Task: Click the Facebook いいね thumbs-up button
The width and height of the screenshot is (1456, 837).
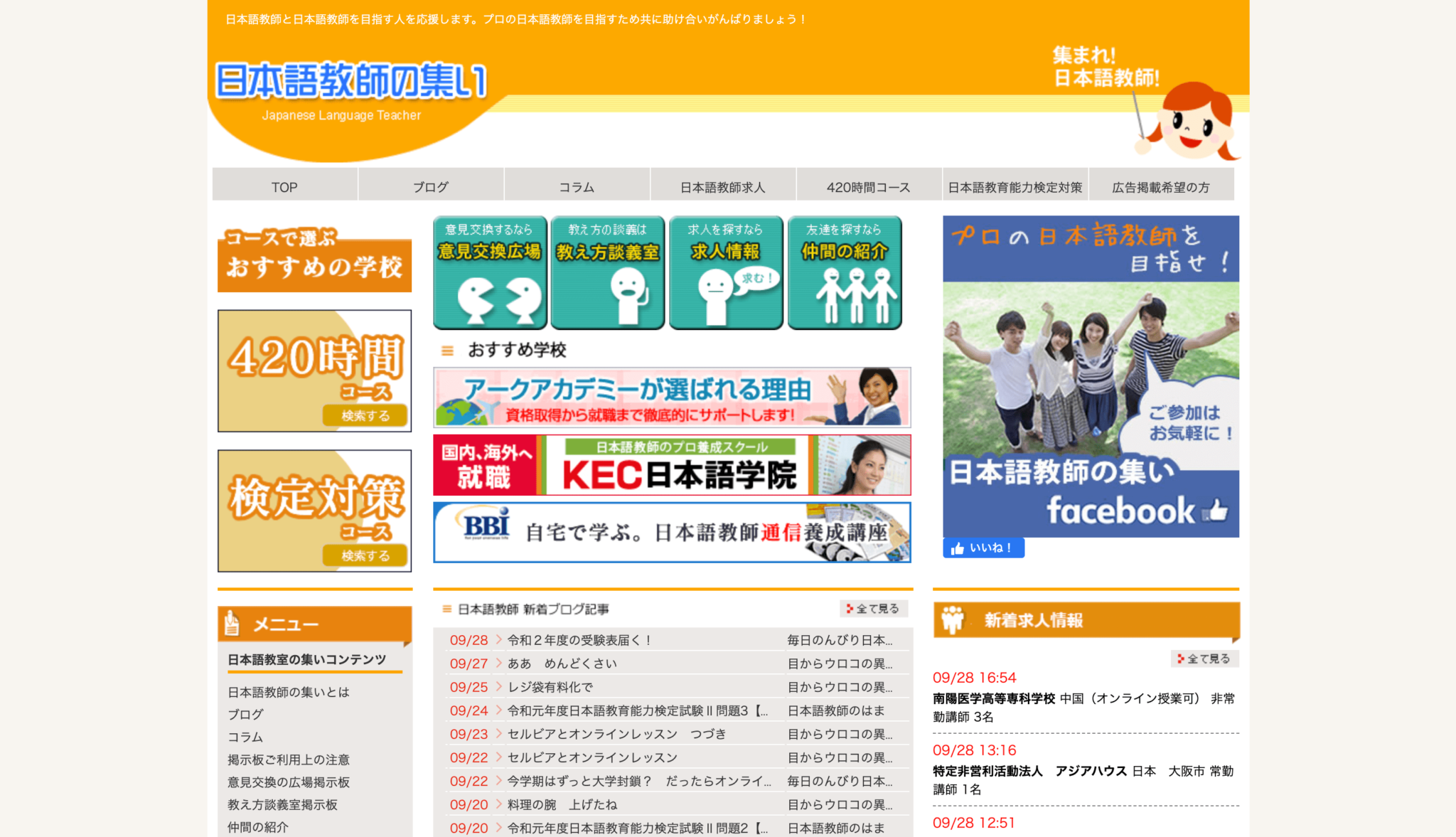Action: [x=983, y=548]
